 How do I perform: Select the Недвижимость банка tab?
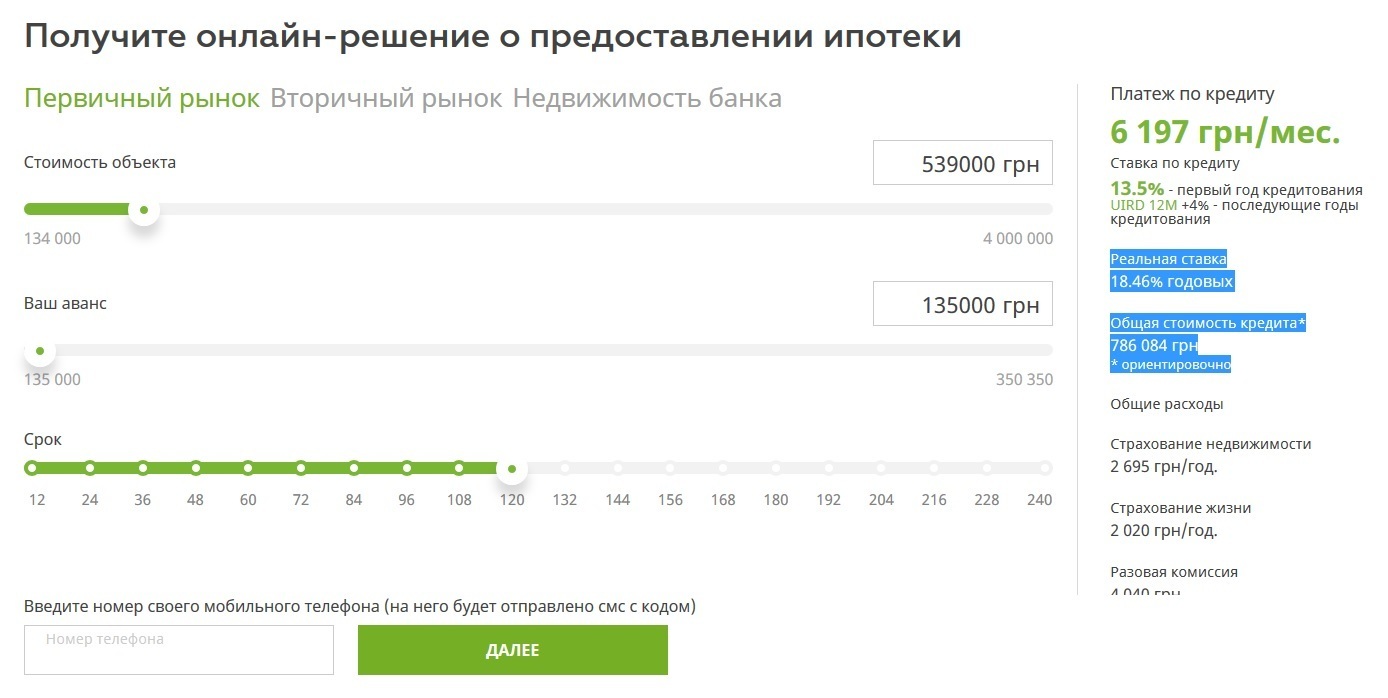coord(647,99)
